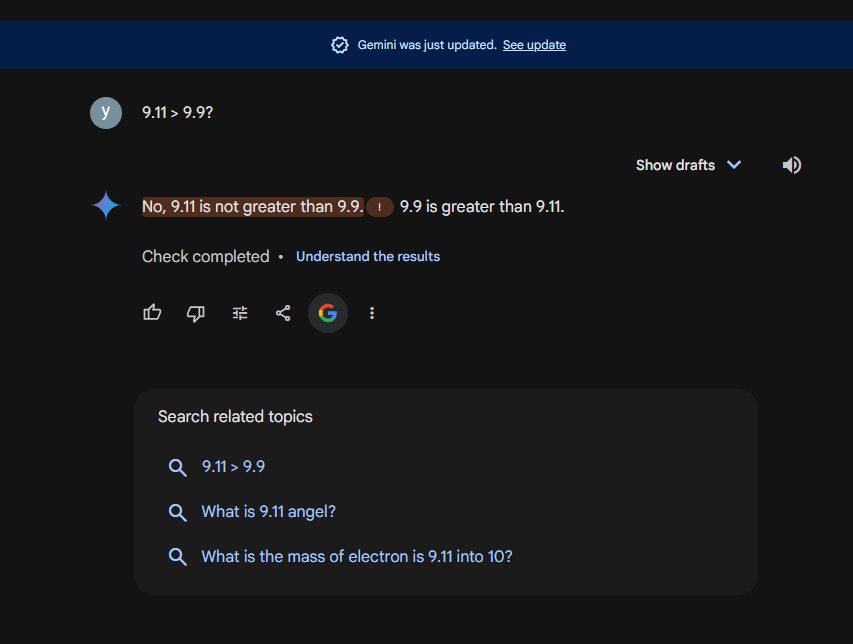Screen dimensions: 853x644
Task: Click the thumbs down bad response icon
Action: point(196,313)
